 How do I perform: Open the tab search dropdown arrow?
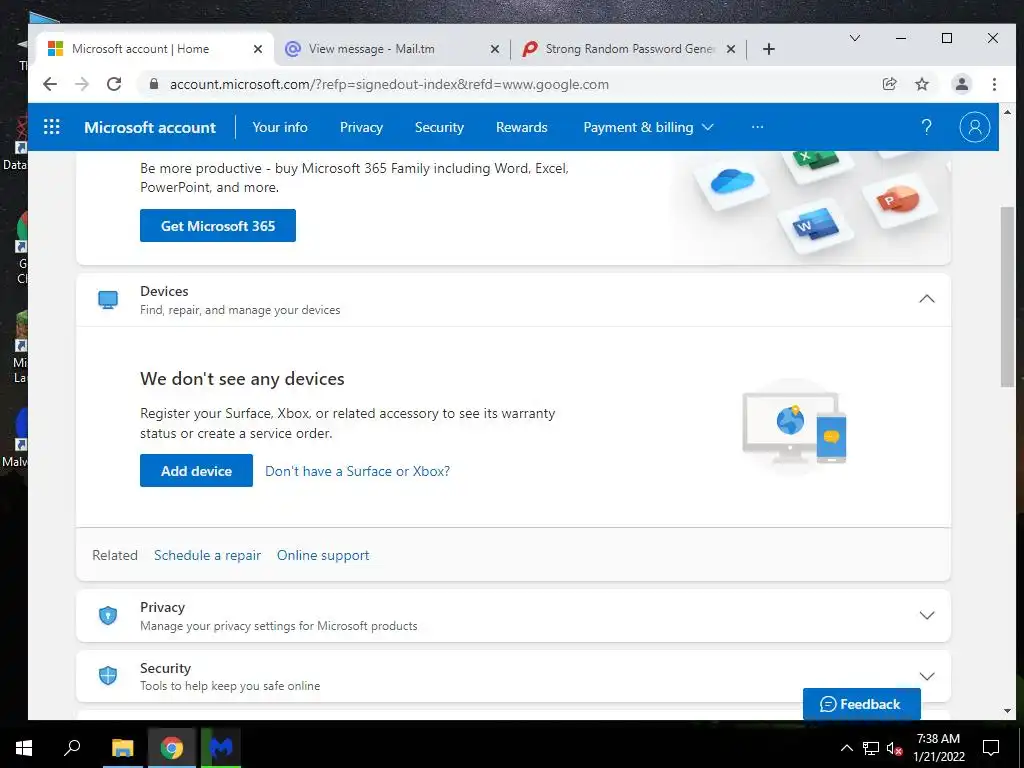click(854, 38)
